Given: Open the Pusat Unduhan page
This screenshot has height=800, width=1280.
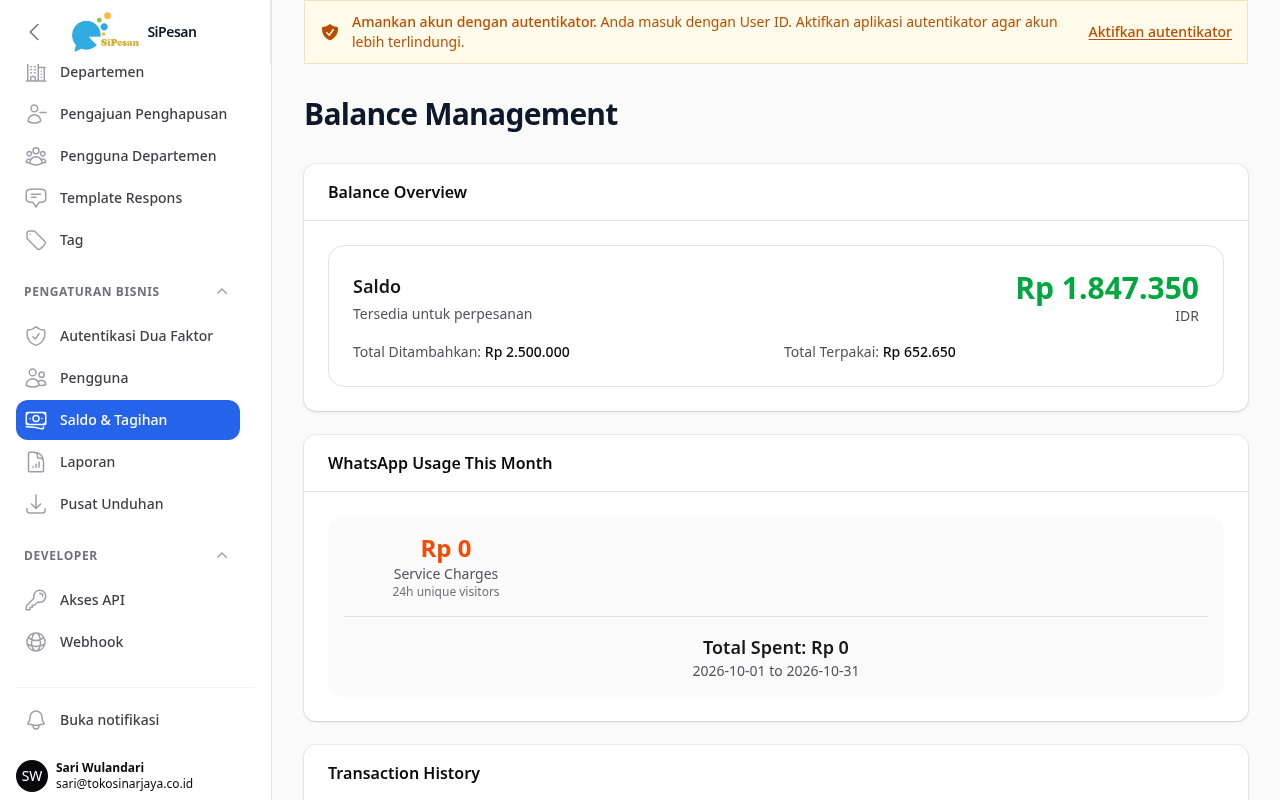Looking at the screenshot, I should 128,504.
